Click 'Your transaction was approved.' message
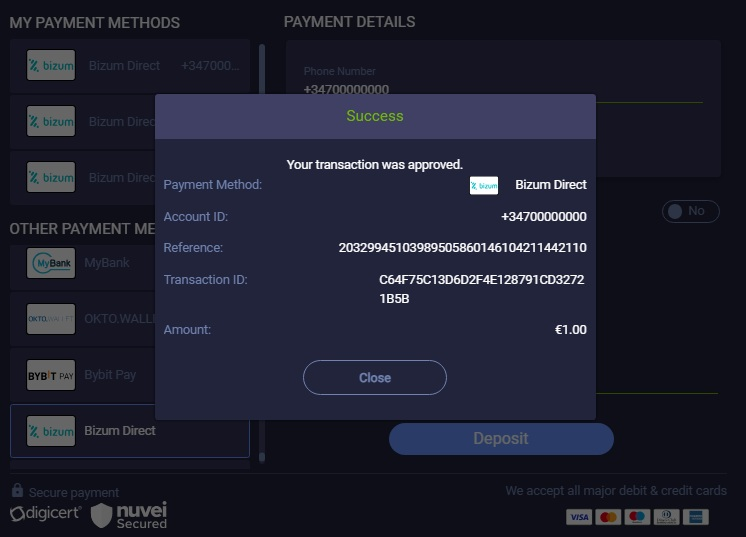Viewport: 746px width, 537px height. tap(374, 165)
